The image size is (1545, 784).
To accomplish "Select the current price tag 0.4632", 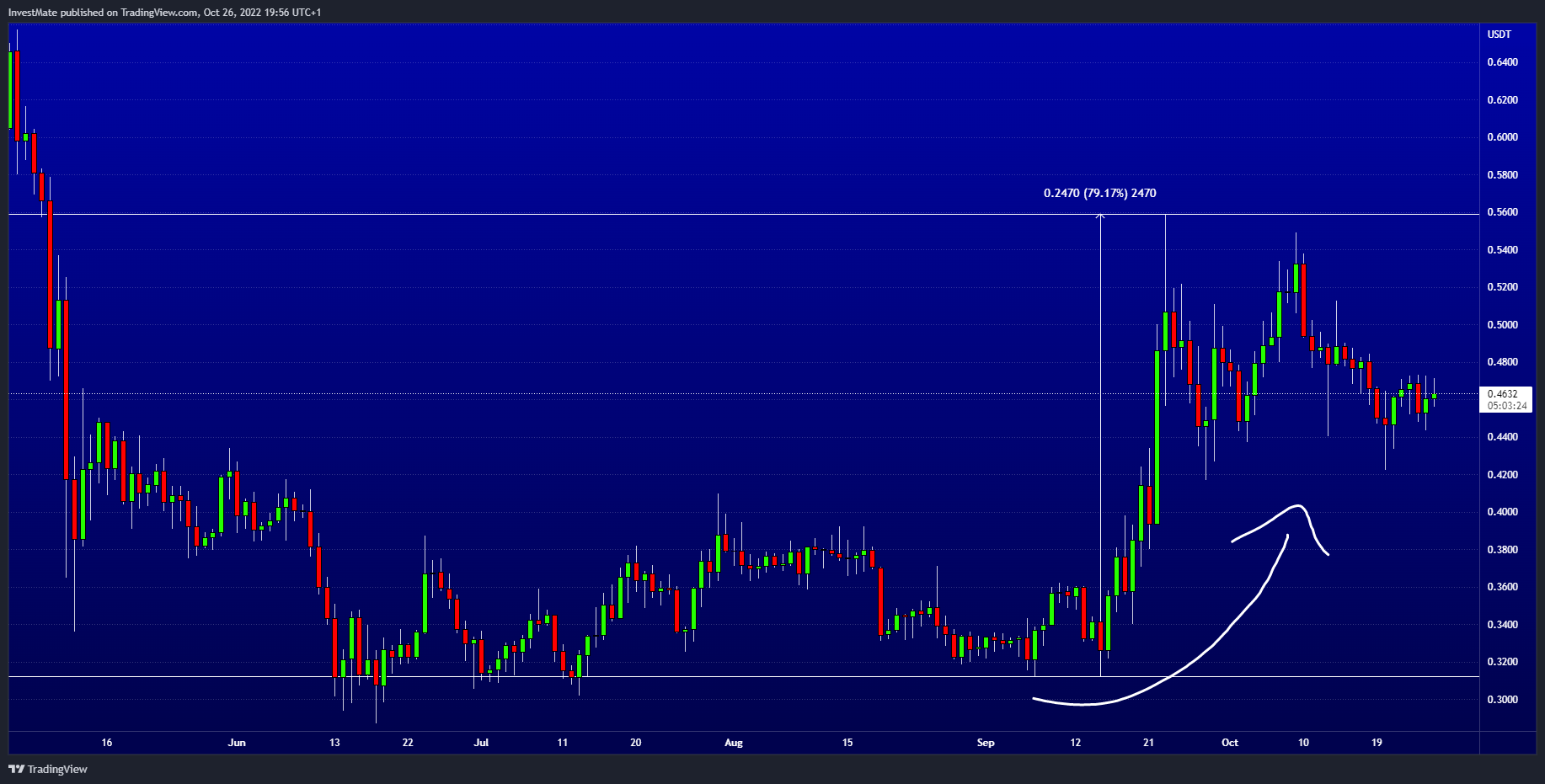I will 1502,393.
